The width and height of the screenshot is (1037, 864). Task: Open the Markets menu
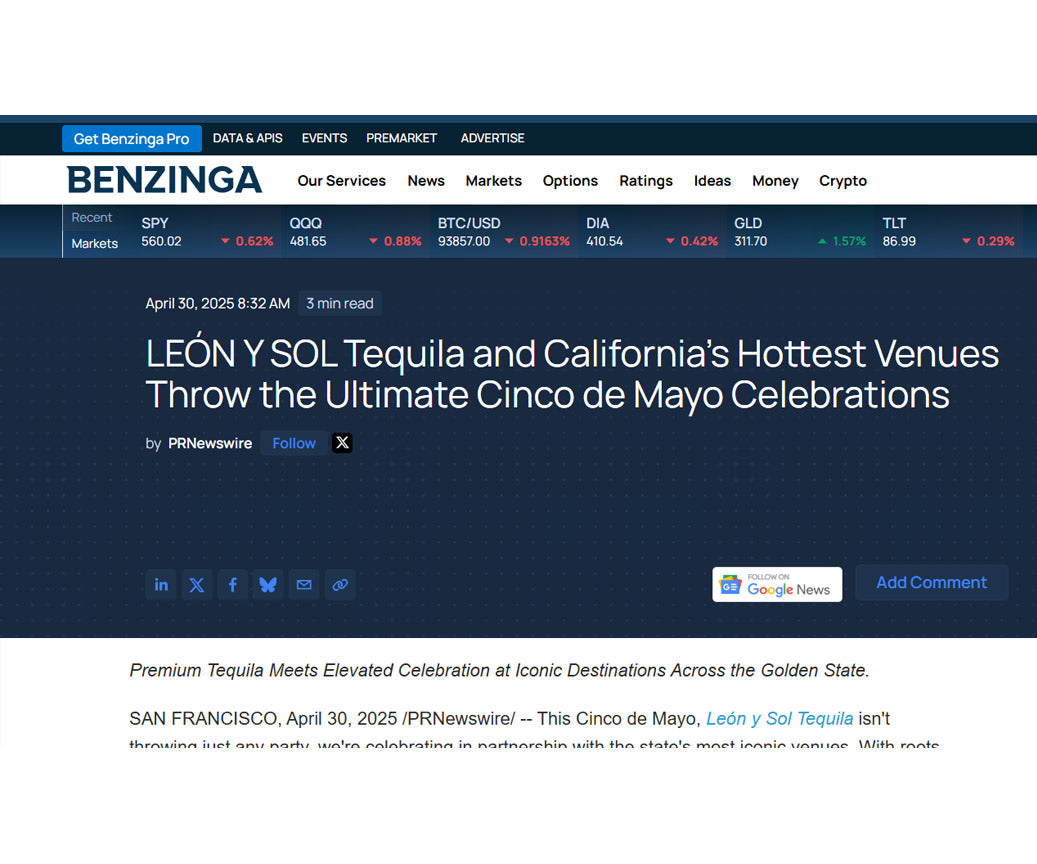[x=493, y=181]
